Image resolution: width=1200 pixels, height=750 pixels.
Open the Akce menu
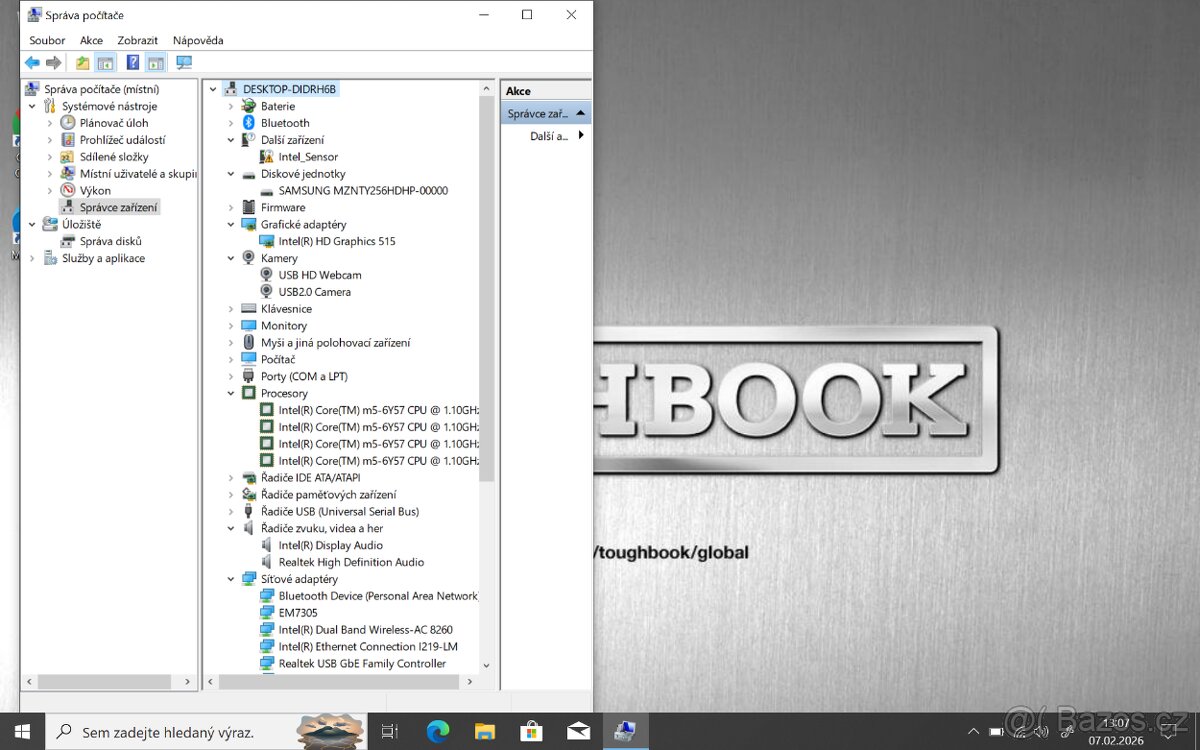[91, 40]
